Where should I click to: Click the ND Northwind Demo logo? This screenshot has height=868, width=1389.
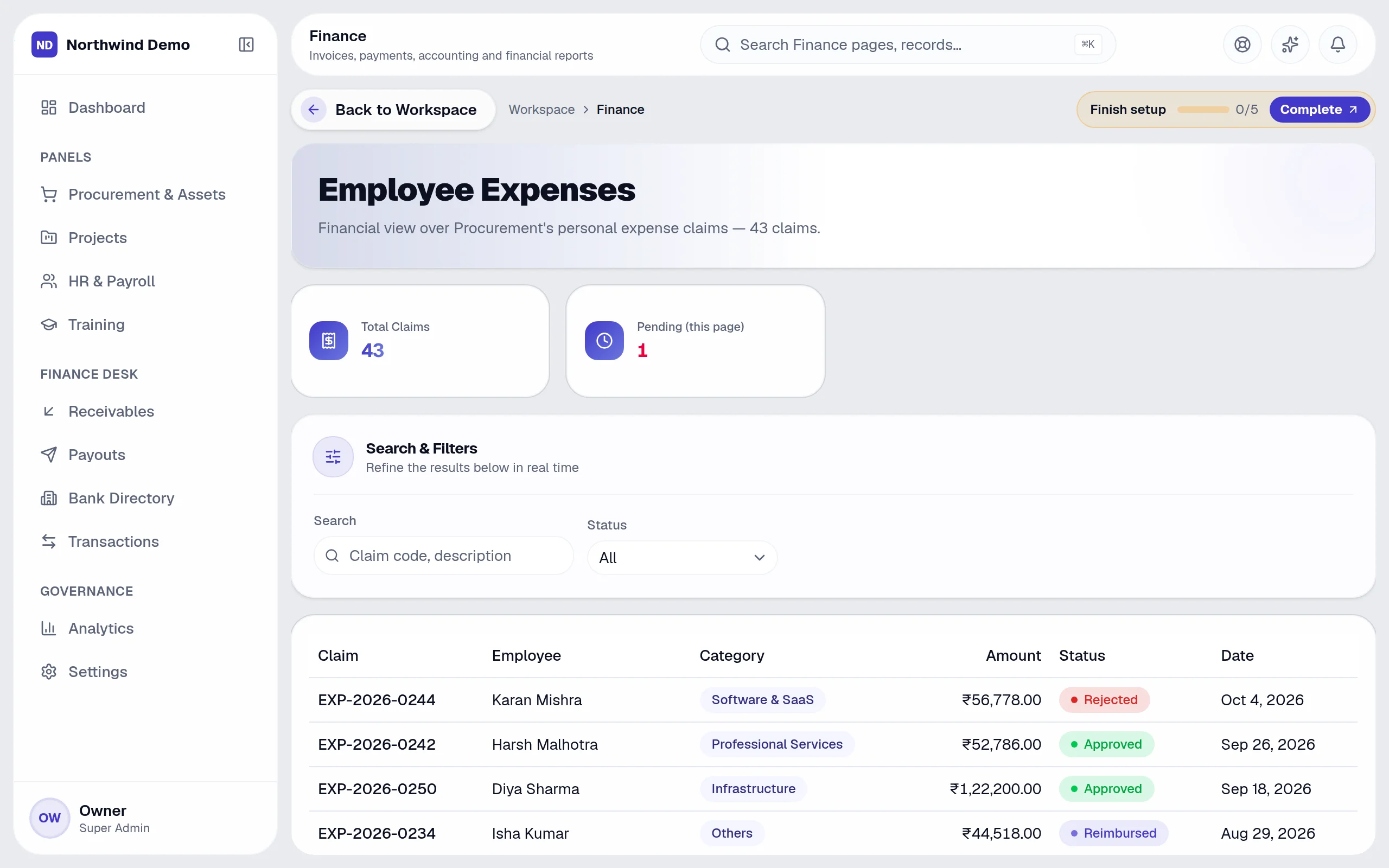[44, 45]
